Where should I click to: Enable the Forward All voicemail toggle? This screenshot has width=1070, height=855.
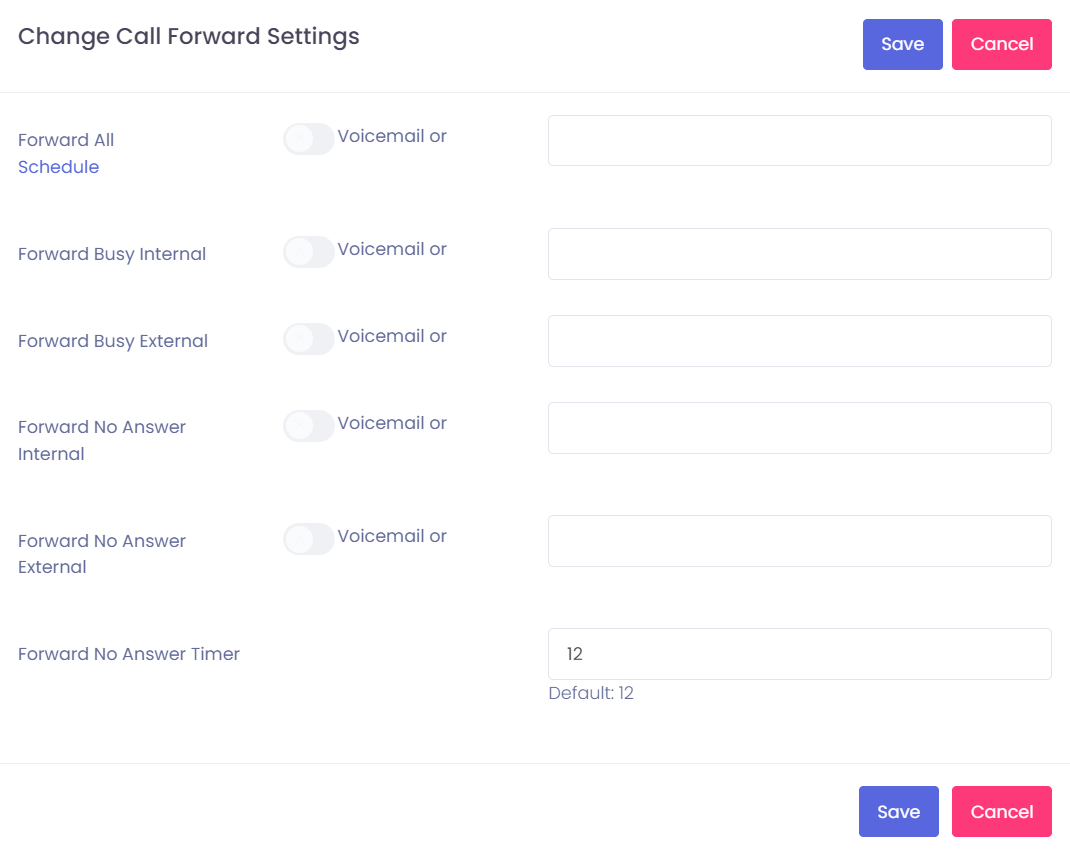pyautogui.click(x=308, y=139)
